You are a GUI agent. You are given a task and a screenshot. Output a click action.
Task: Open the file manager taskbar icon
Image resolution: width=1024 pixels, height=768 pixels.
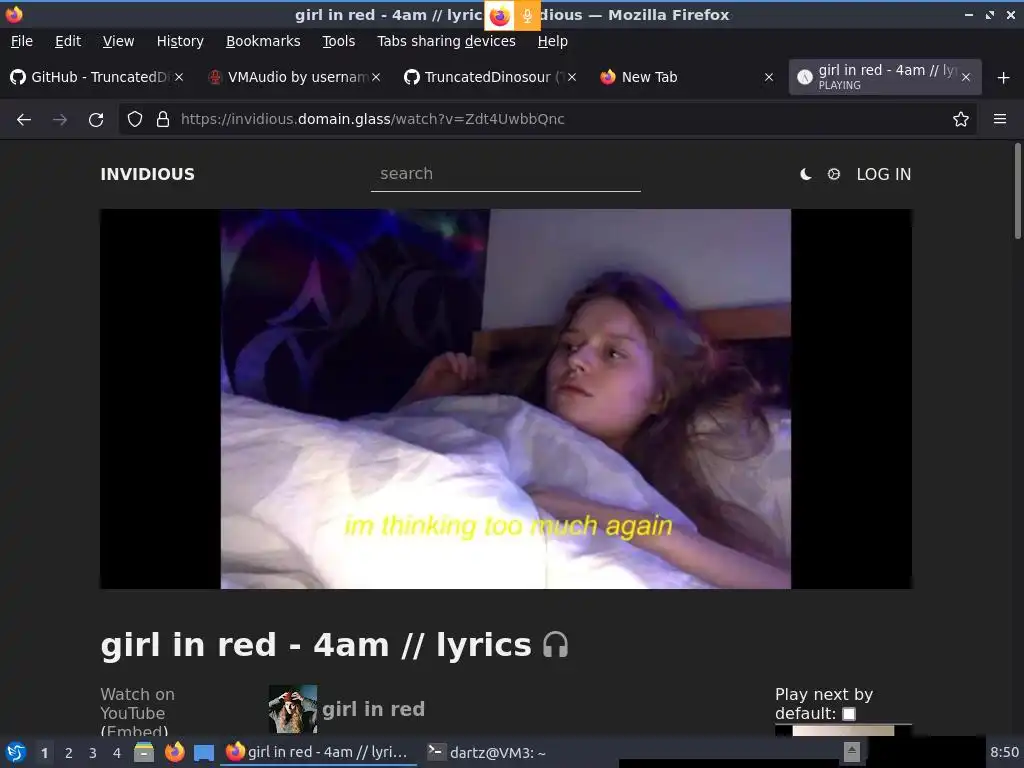(144, 752)
